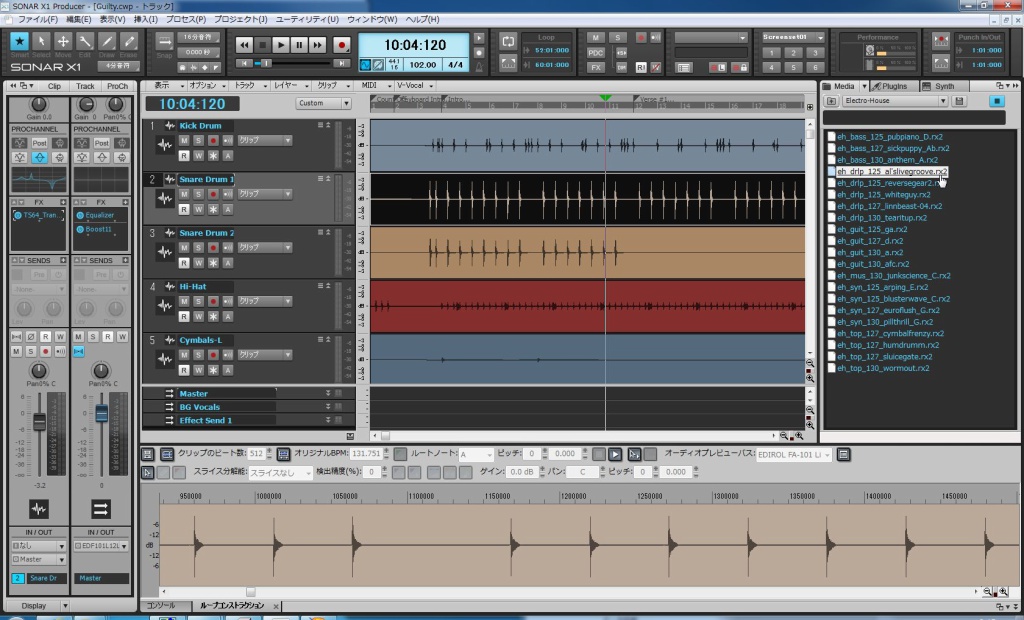Image resolution: width=1024 pixels, height=620 pixels.
Task: Toggle the Loop on/off button
Action: (x=508, y=41)
